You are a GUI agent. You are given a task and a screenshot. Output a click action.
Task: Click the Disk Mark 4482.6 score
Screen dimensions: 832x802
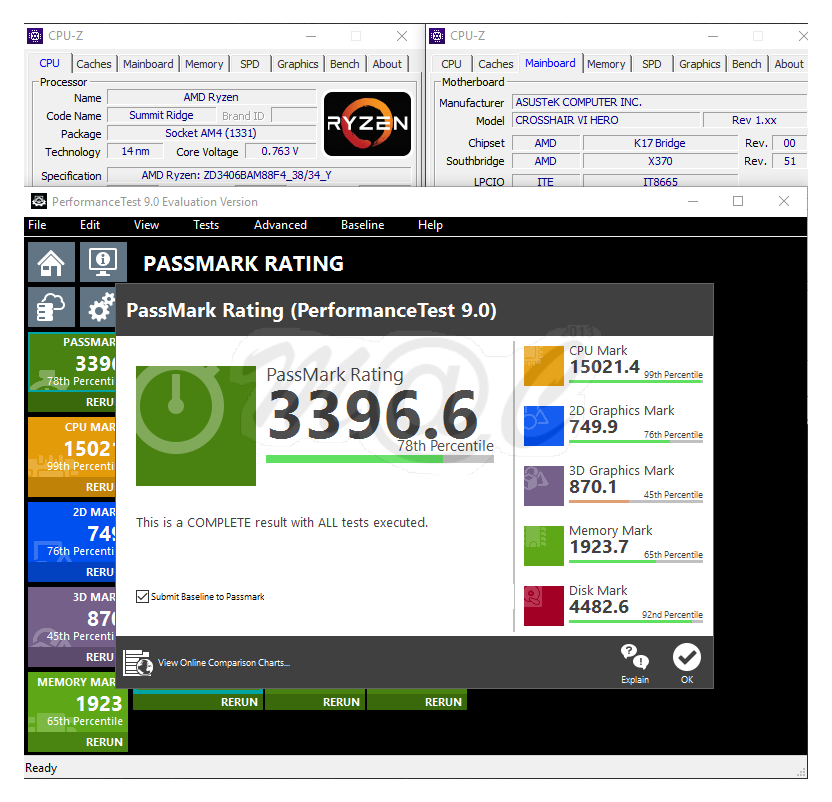599,607
